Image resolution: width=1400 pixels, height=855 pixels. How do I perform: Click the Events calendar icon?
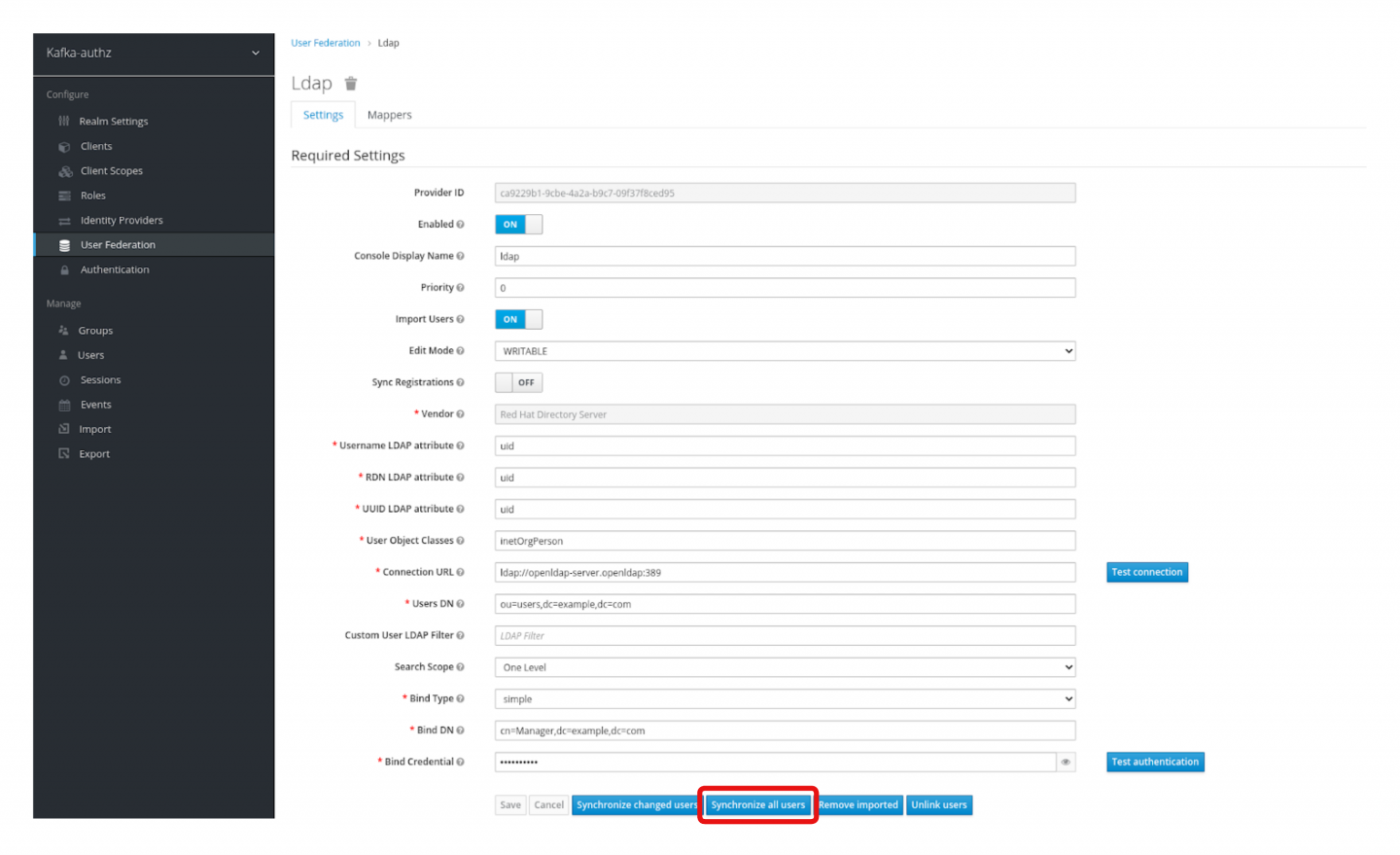(x=64, y=406)
